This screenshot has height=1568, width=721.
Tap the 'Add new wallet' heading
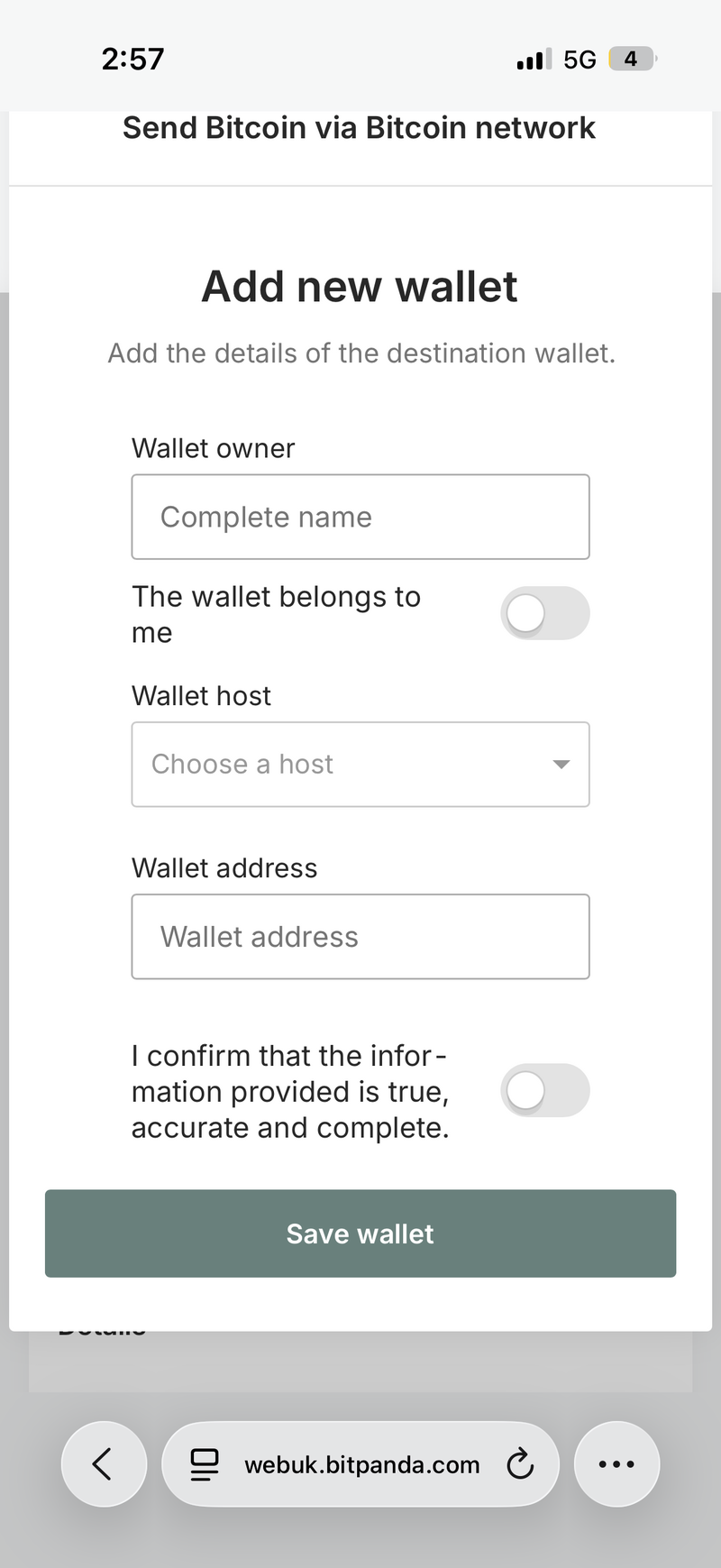[359, 287]
